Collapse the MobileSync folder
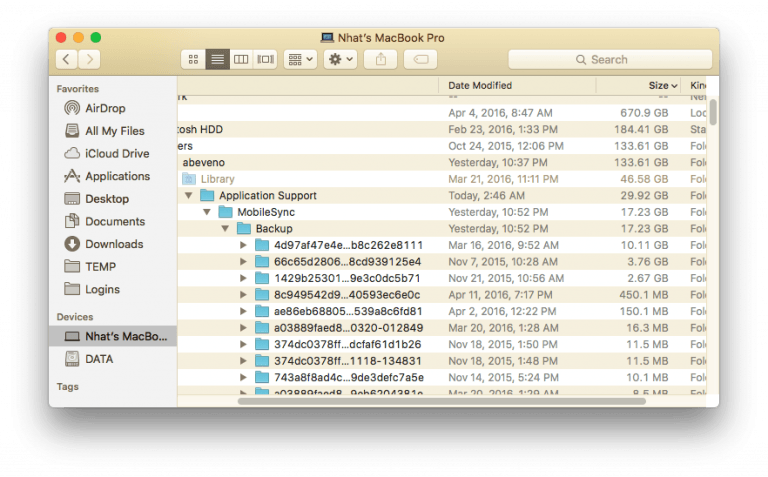Viewport: 768px width, 477px height. [207, 212]
